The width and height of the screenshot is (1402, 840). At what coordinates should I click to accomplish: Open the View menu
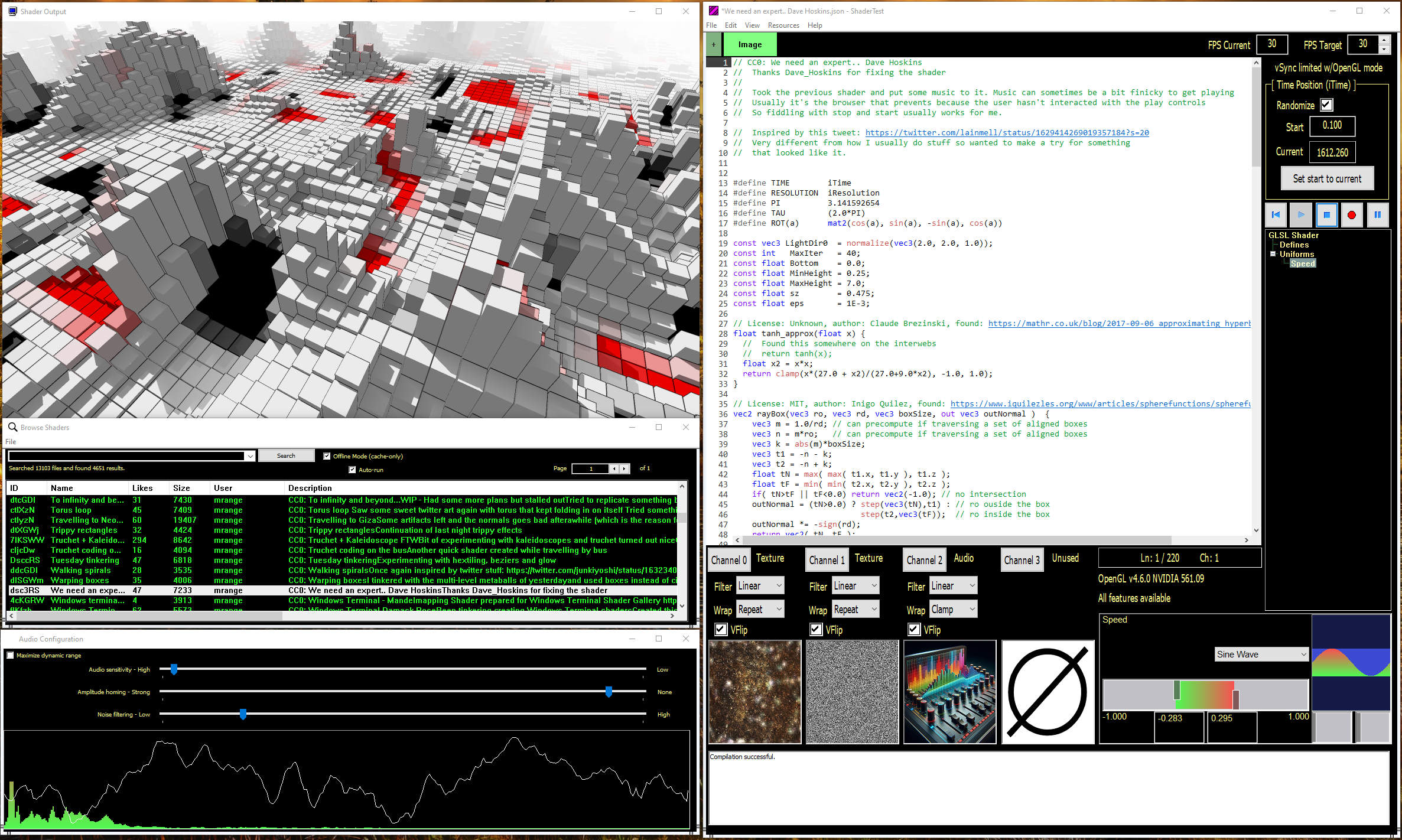coord(752,25)
